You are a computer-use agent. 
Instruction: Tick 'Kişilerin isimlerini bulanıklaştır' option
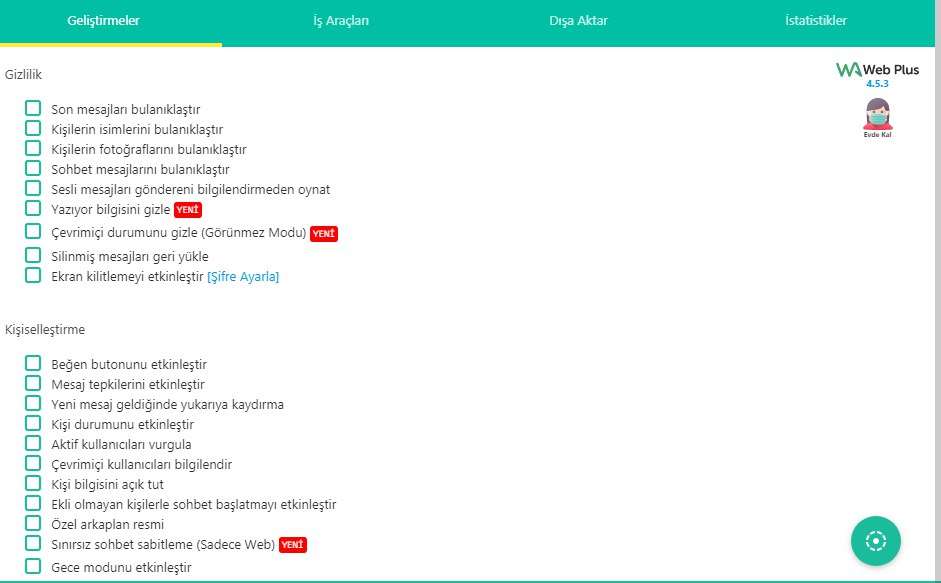[33, 128]
